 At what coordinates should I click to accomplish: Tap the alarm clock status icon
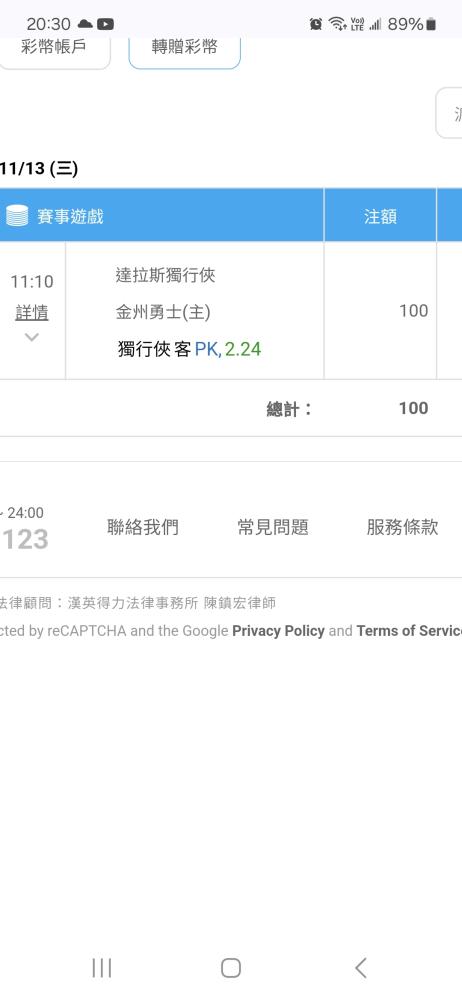316,24
